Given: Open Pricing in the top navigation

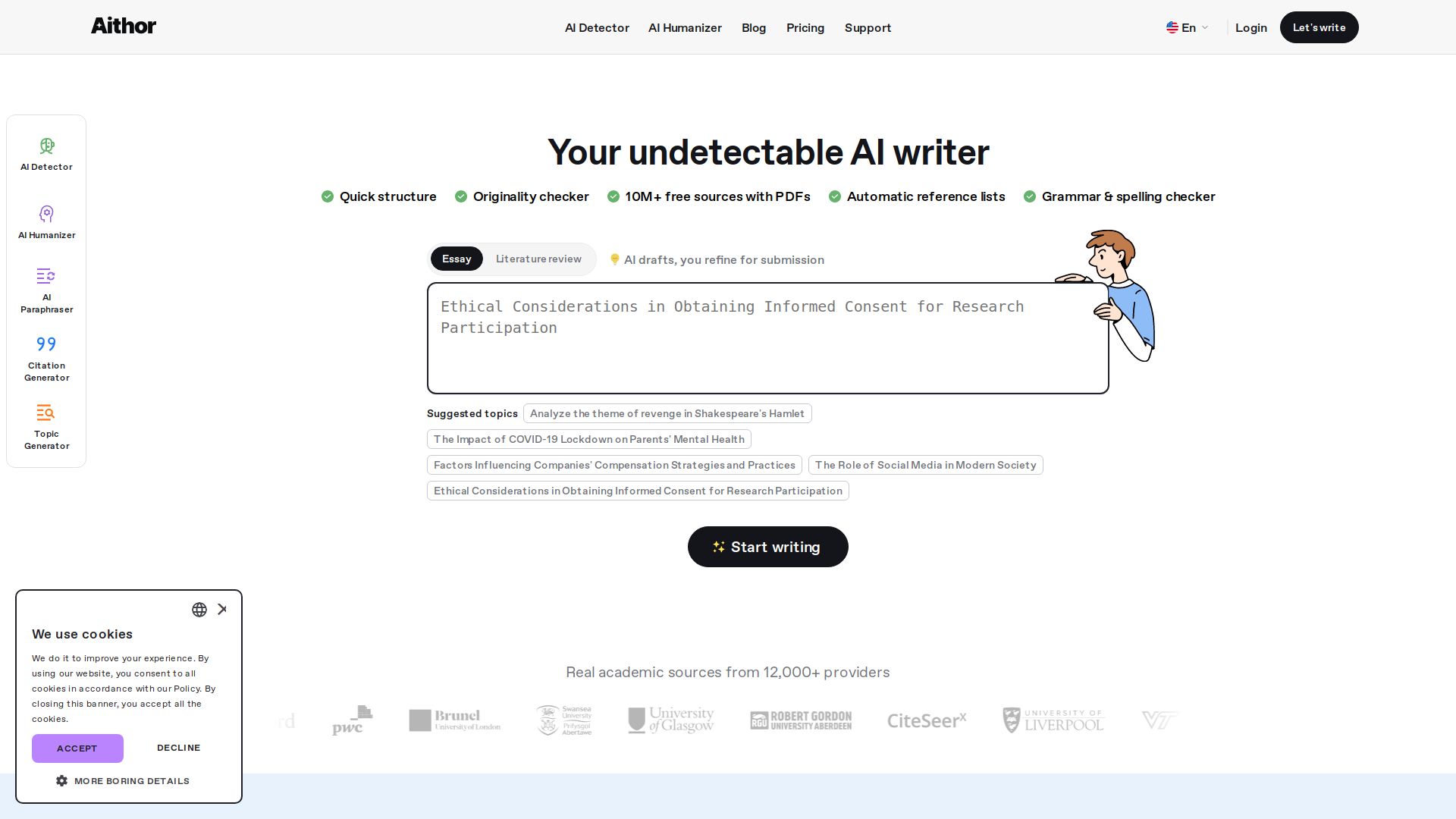Looking at the screenshot, I should (805, 28).
